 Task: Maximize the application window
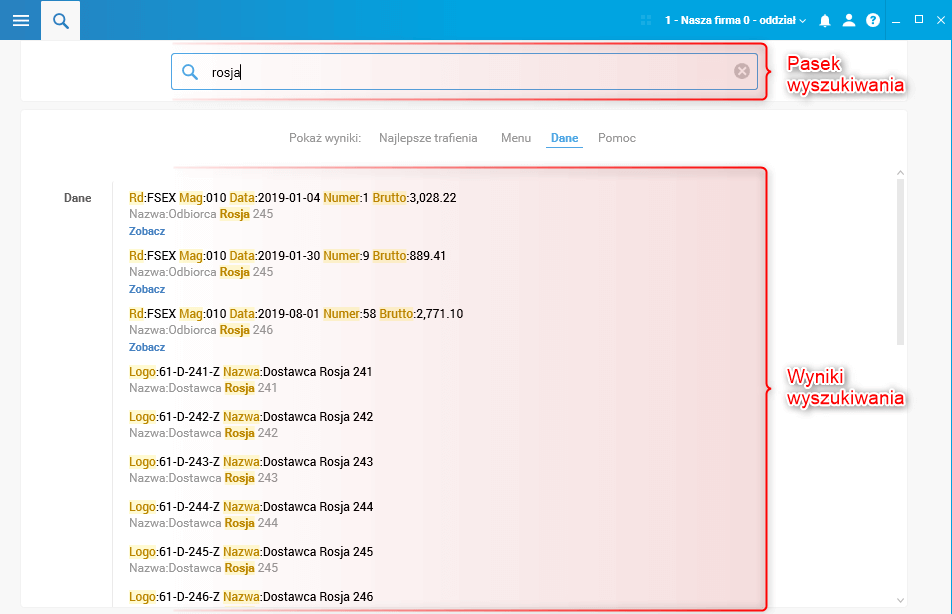point(919,20)
